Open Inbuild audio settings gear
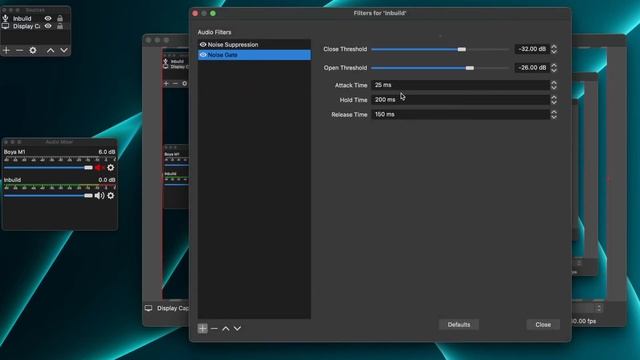The height and width of the screenshot is (360, 640). 111,196
